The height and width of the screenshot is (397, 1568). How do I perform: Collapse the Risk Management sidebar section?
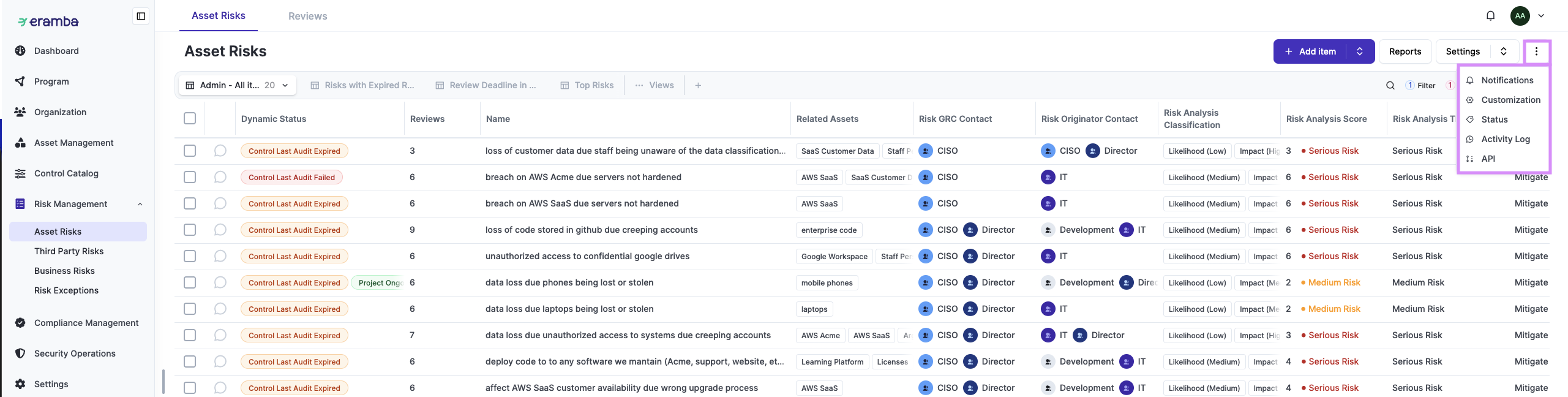click(x=140, y=204)
